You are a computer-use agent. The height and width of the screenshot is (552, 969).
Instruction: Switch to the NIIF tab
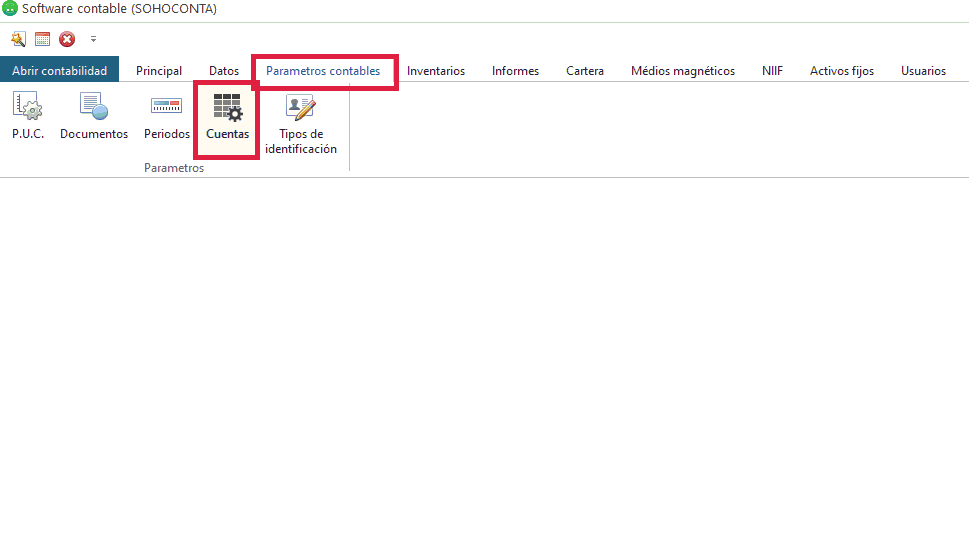click(x=772, y=71)
